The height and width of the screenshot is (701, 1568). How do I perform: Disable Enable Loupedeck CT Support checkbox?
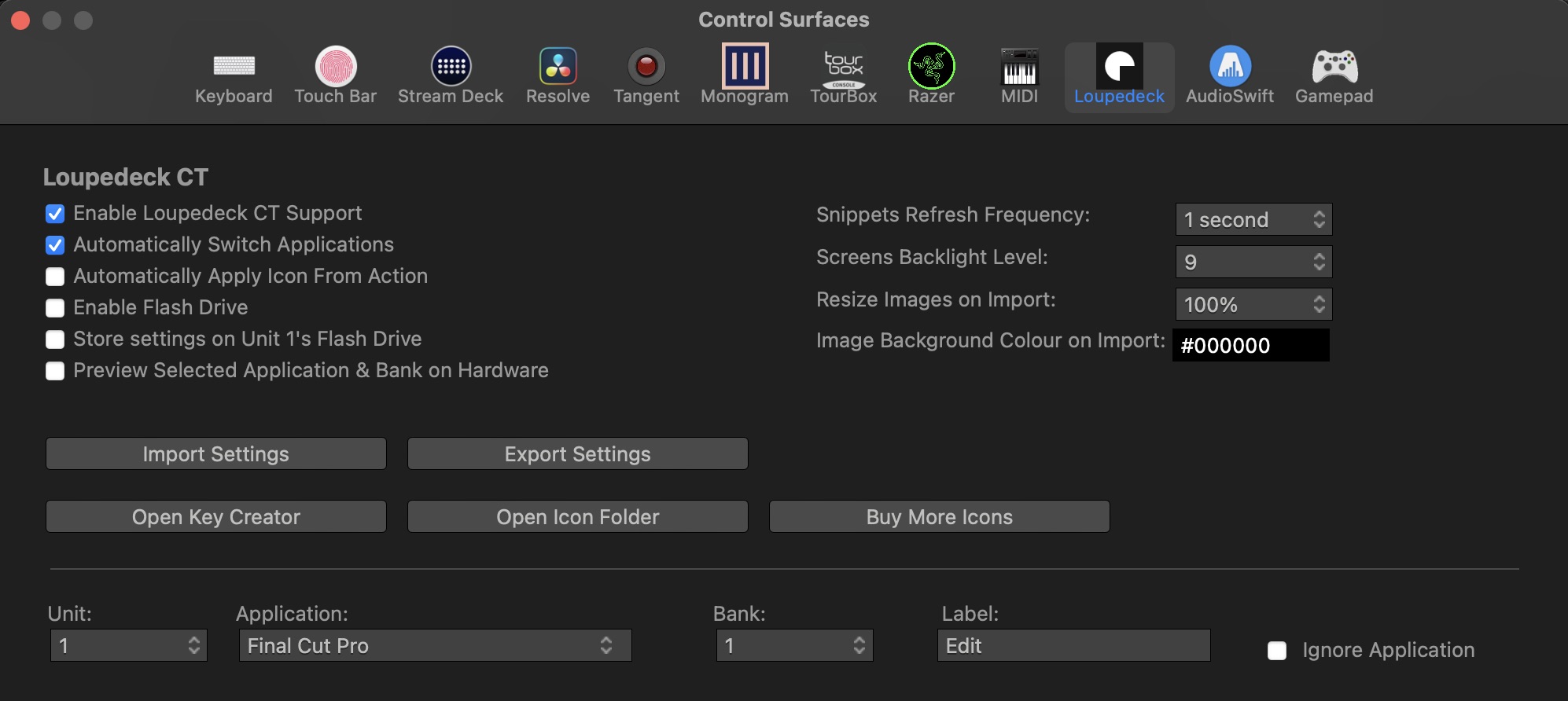click(55, 214)
